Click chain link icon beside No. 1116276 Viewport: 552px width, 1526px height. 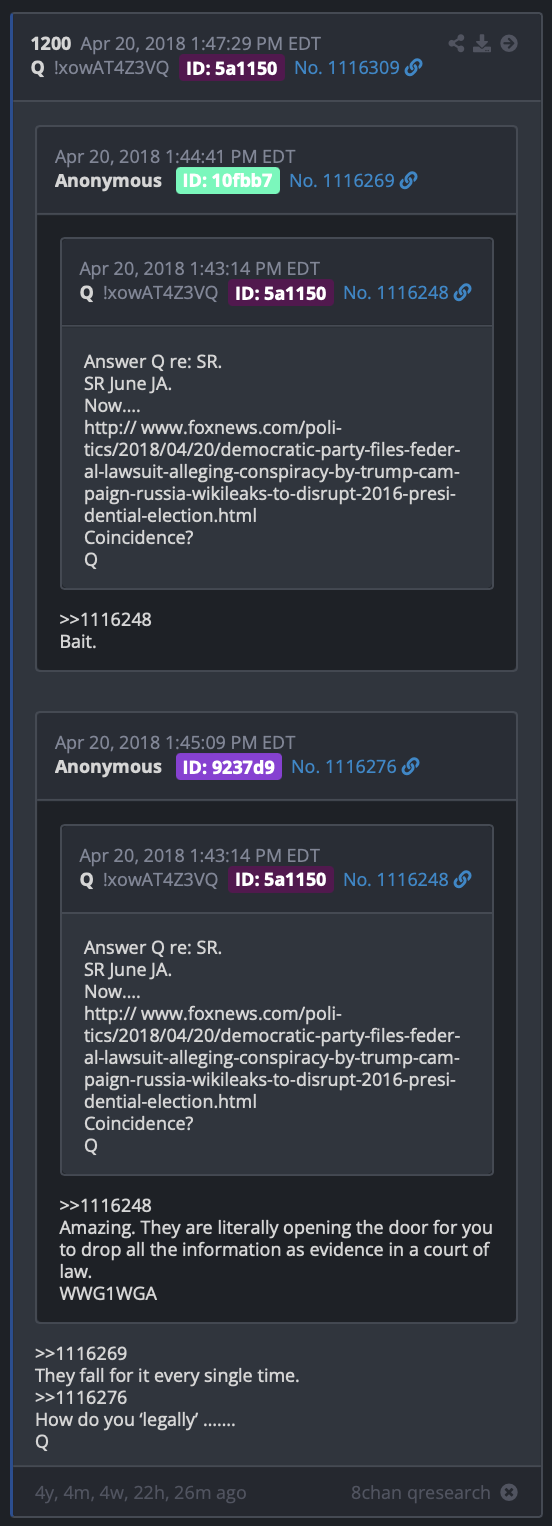point(410,767)
